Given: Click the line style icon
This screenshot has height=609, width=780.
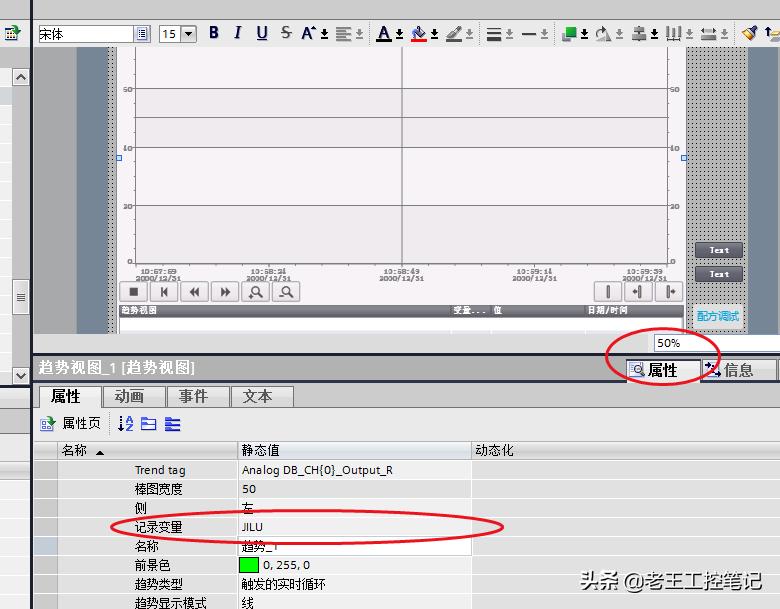Looking at the screenshot, I should tap(493, 34).
